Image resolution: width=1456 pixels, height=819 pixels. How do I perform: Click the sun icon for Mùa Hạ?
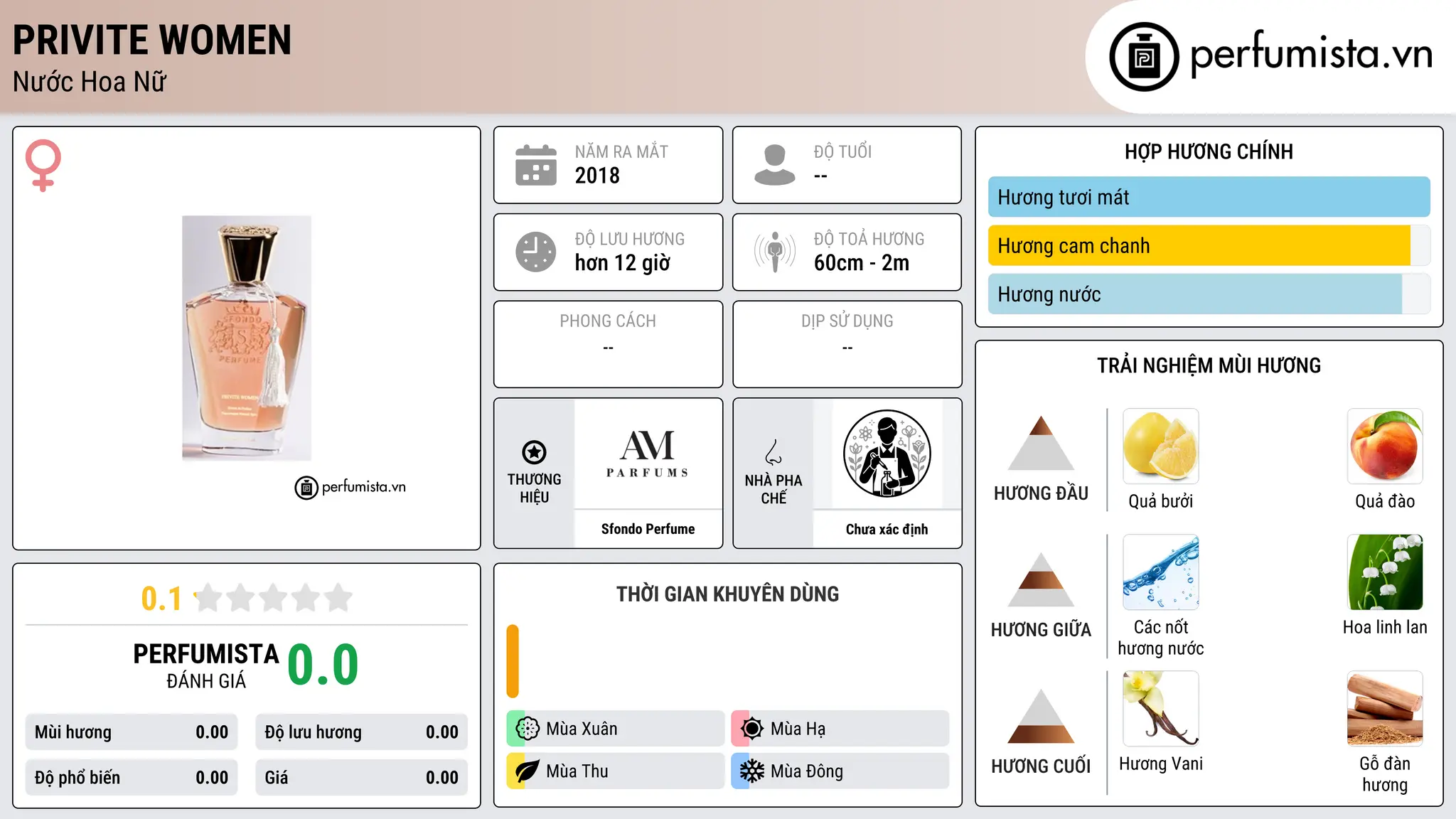[x=752, y=729]
